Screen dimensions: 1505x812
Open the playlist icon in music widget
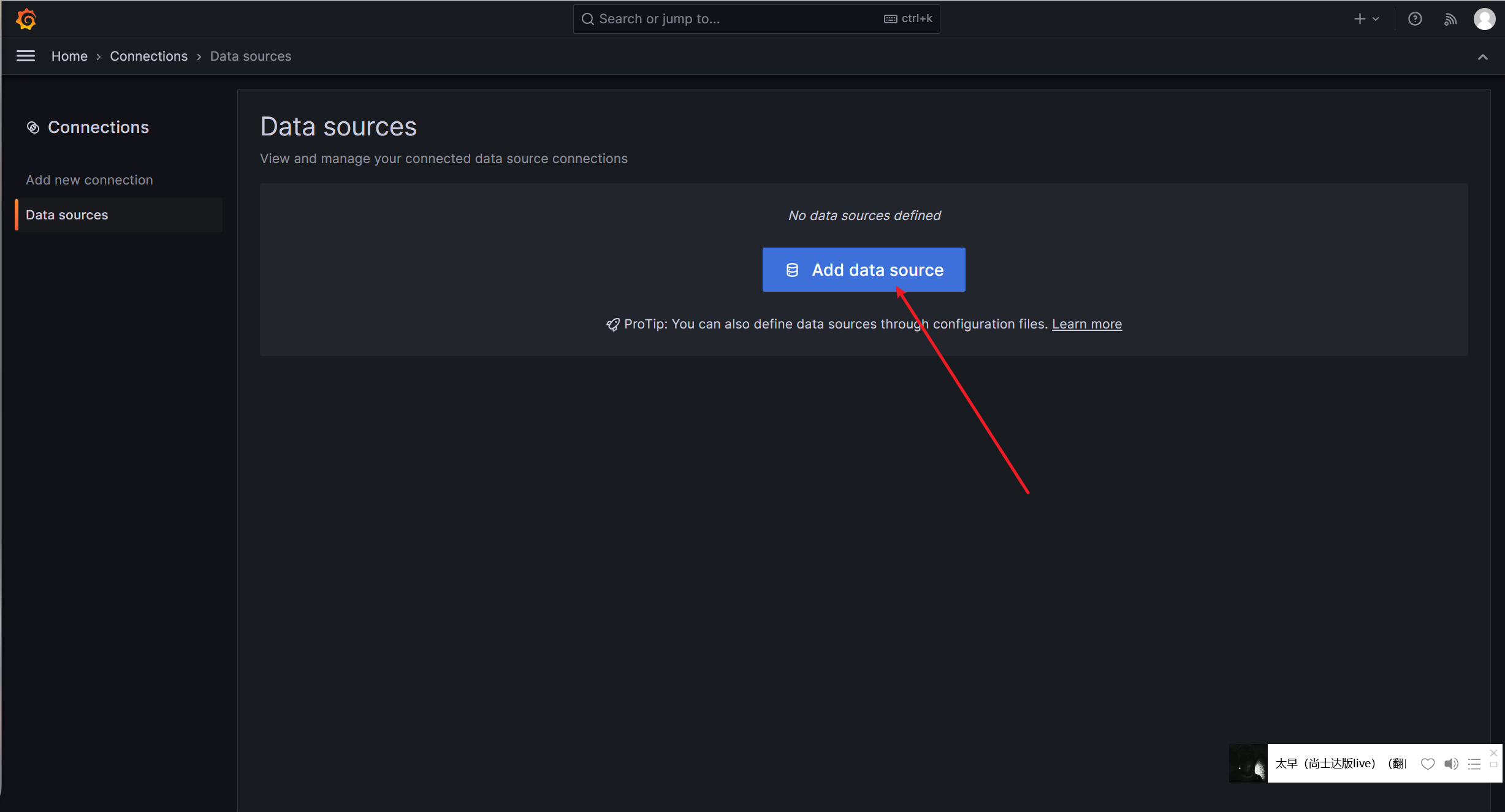click(1474, 764)
